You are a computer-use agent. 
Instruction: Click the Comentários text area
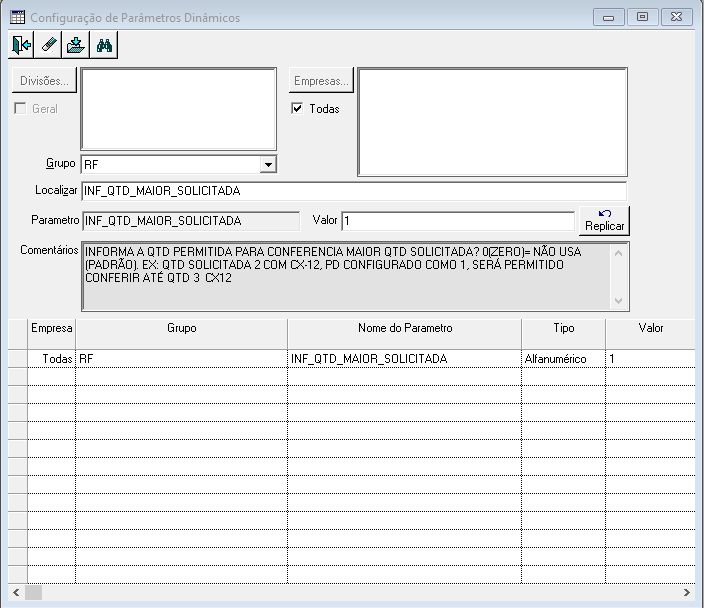[x=346, y=276]
